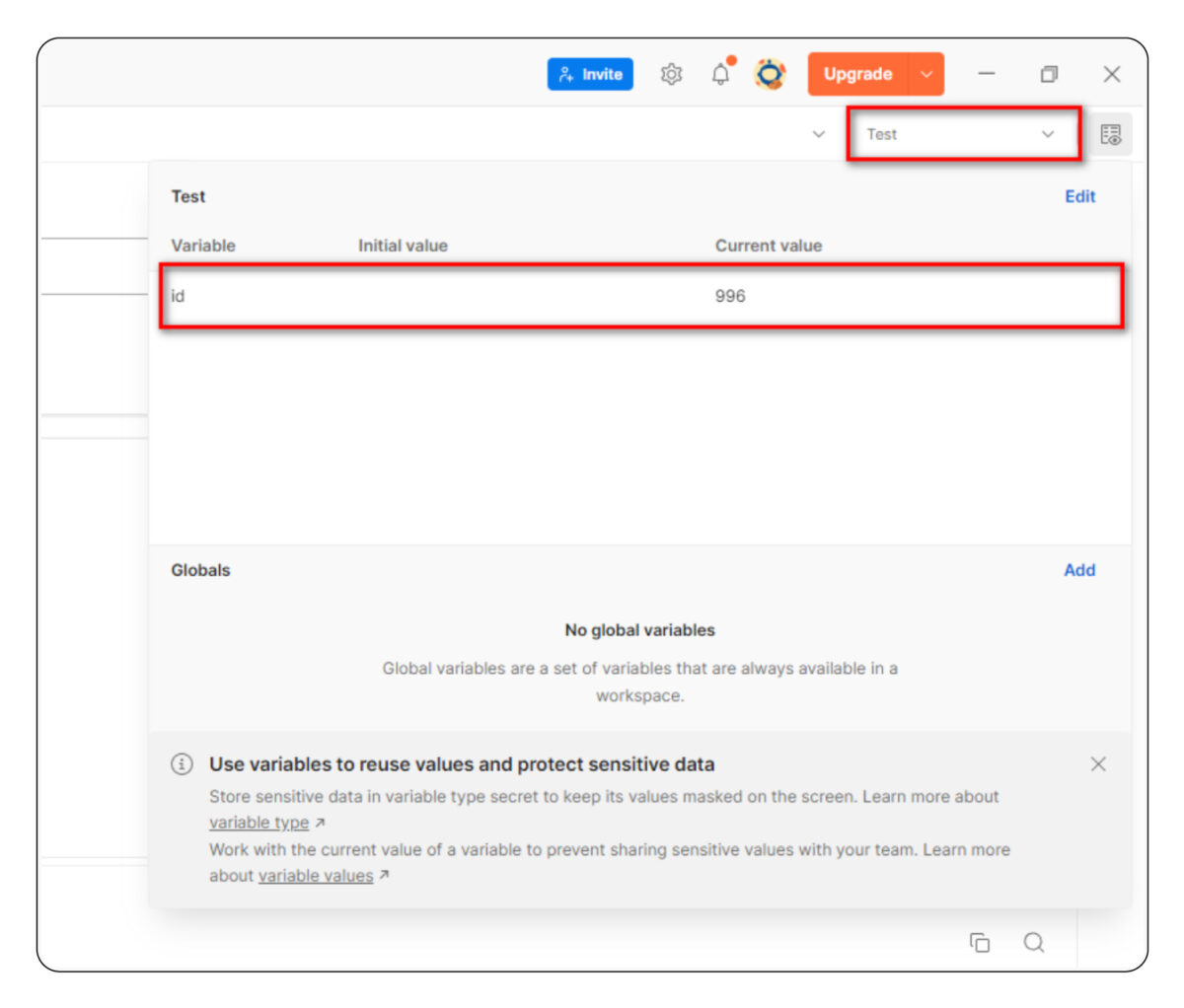Expand the Upgrade button dropdown chevron
This screenshot has width=1184, height=1008.
point(925,73)
